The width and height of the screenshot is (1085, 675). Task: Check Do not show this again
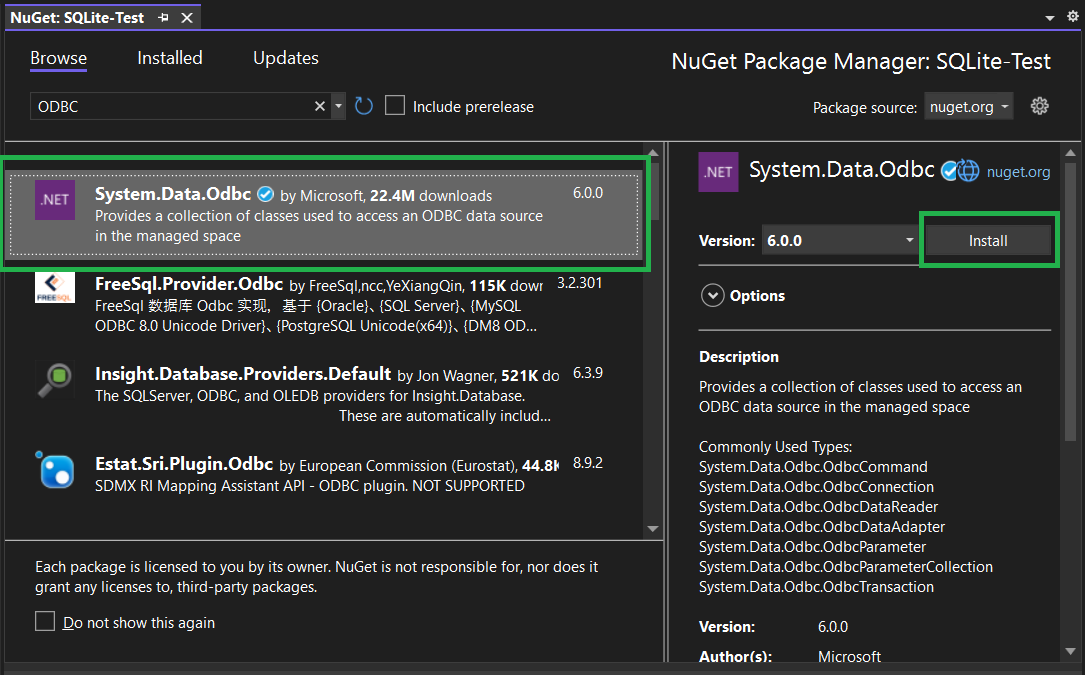tap(45, 621)
